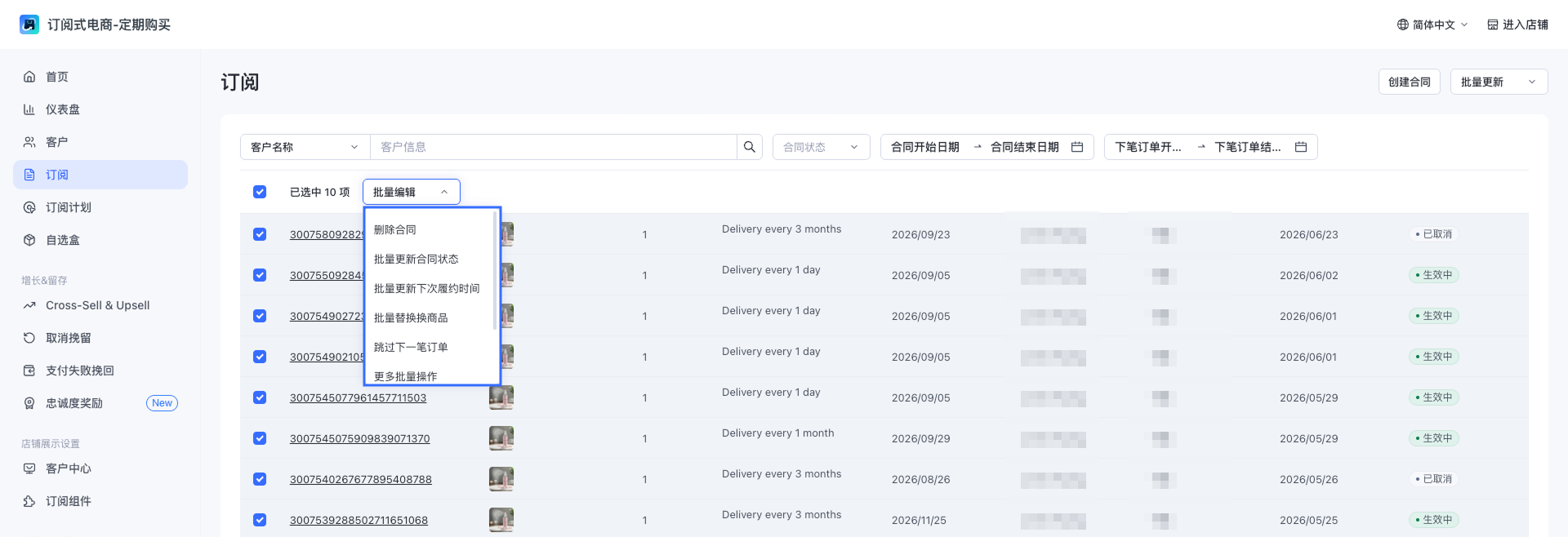
Task: Click the search magnifier icon
Action: (x=750, y=147)
